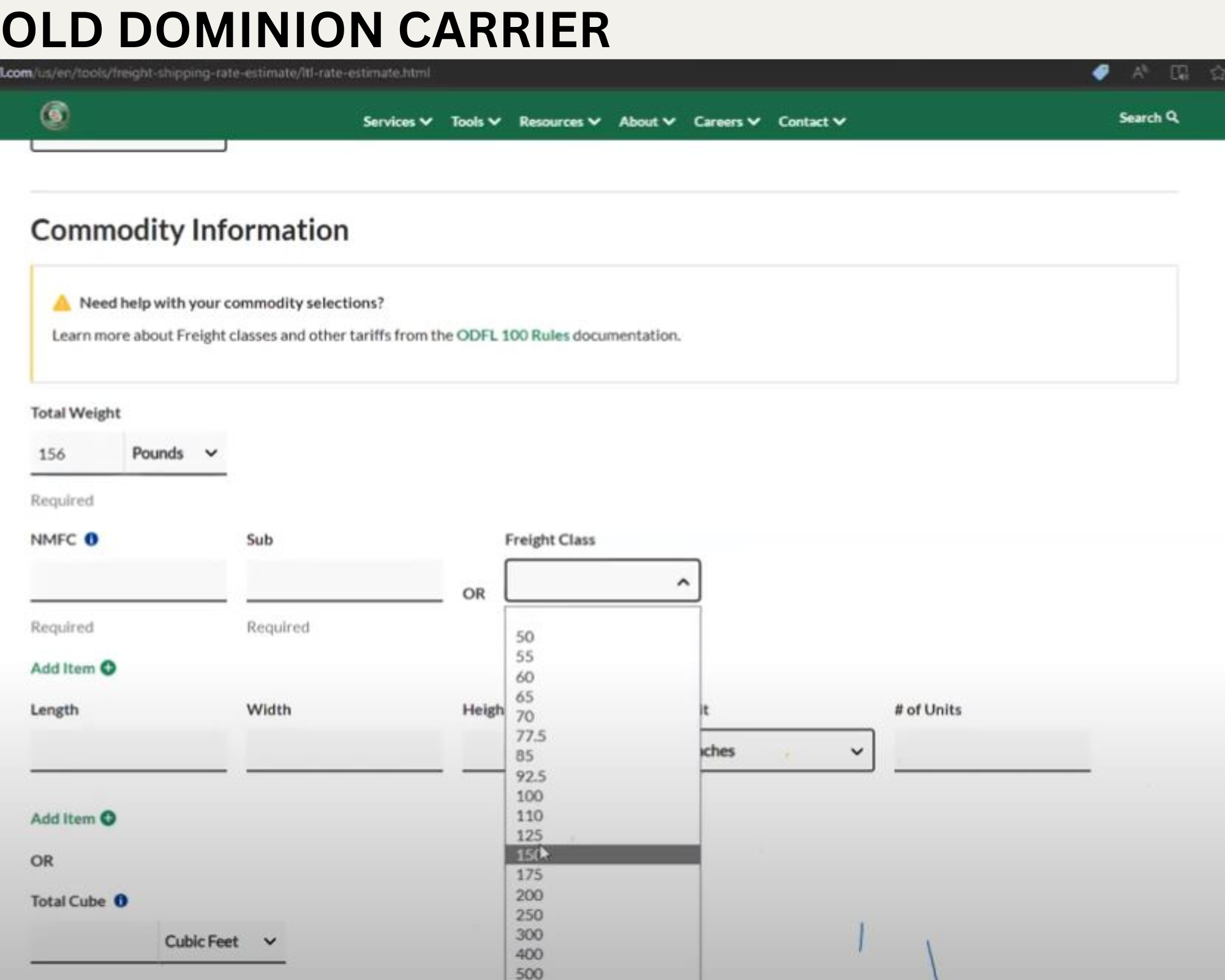1225x980 pixels.
Task: Click the shopping tag browser icon
Action: click(x=1101, y=73)
